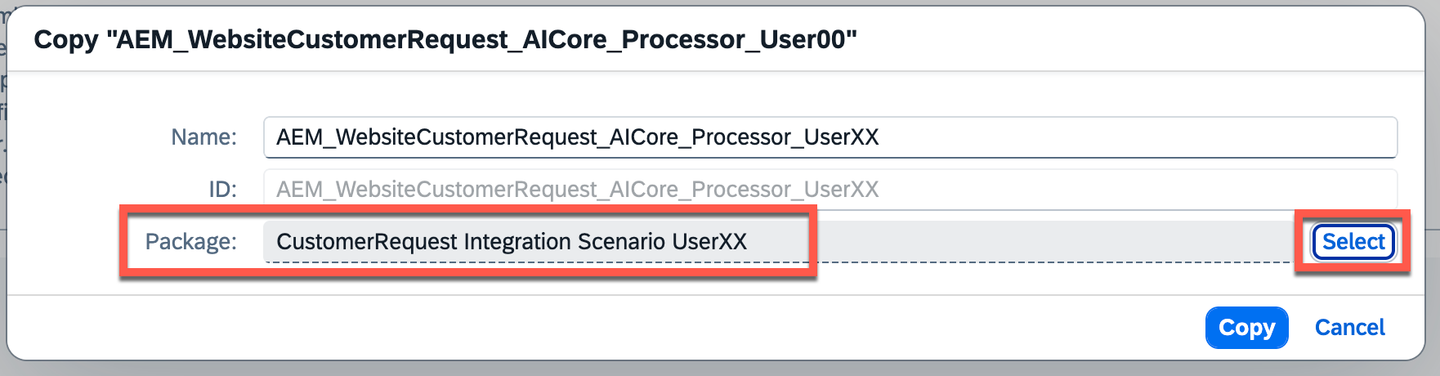Viewport: 1440px width, 376px height.
Task: Click the Copy dialog title text
Action: tap(446, 40)
